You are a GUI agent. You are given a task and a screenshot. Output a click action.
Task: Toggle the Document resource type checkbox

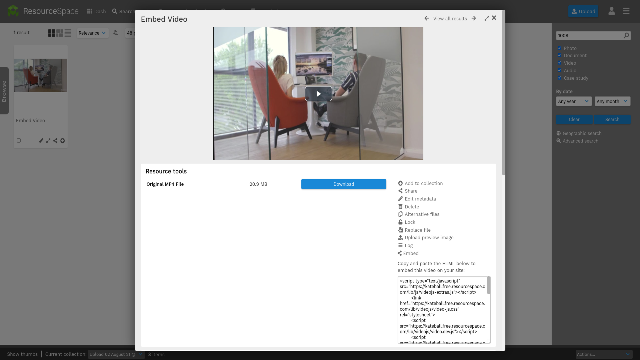(x=560, y=56)
